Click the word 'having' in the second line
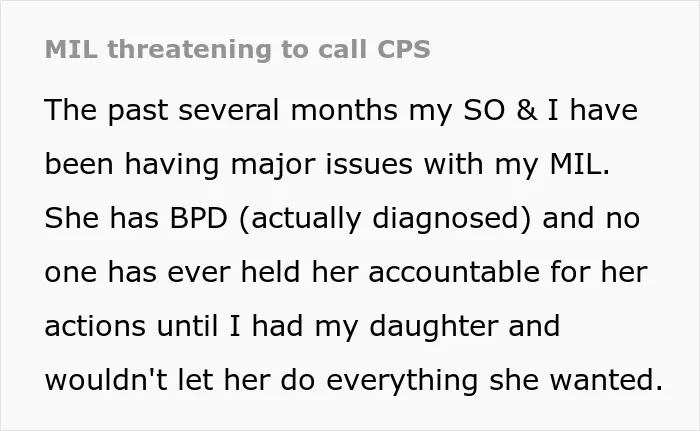The width and height of the screenshot is (700, 431). coord(172,164)
